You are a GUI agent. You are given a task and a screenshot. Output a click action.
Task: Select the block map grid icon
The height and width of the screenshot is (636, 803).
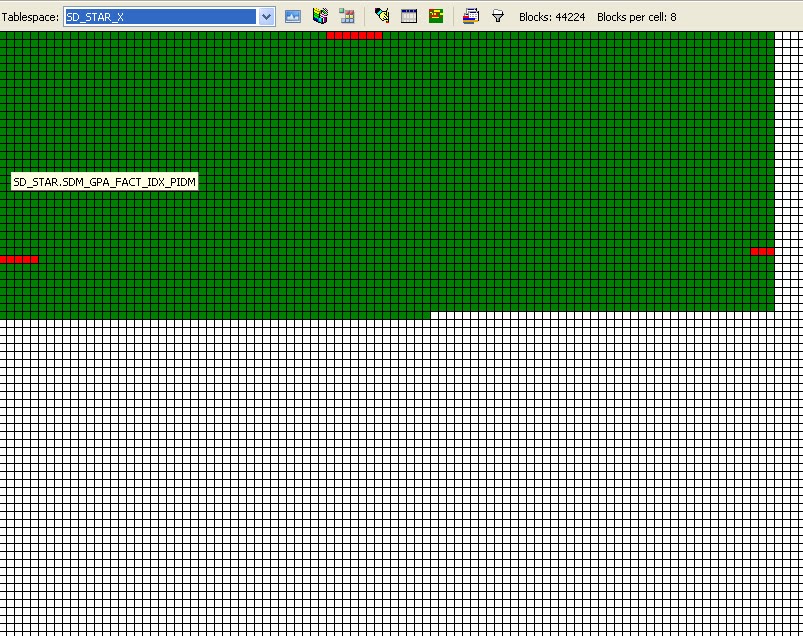[348, 16]
